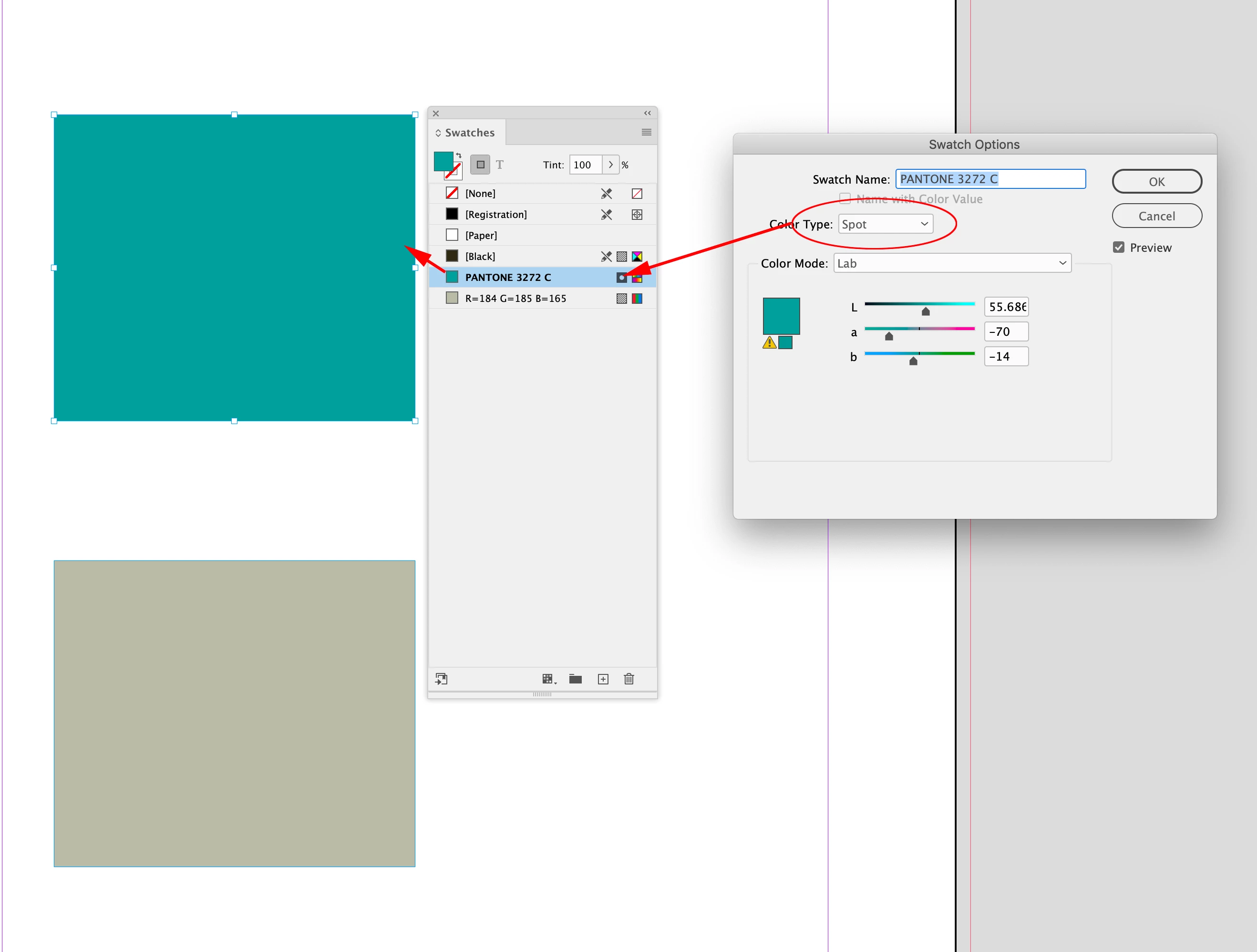Collapse Swatches panel with double-arrow icon
This screenshot has height=952, width=1257.
click(647, 113)
